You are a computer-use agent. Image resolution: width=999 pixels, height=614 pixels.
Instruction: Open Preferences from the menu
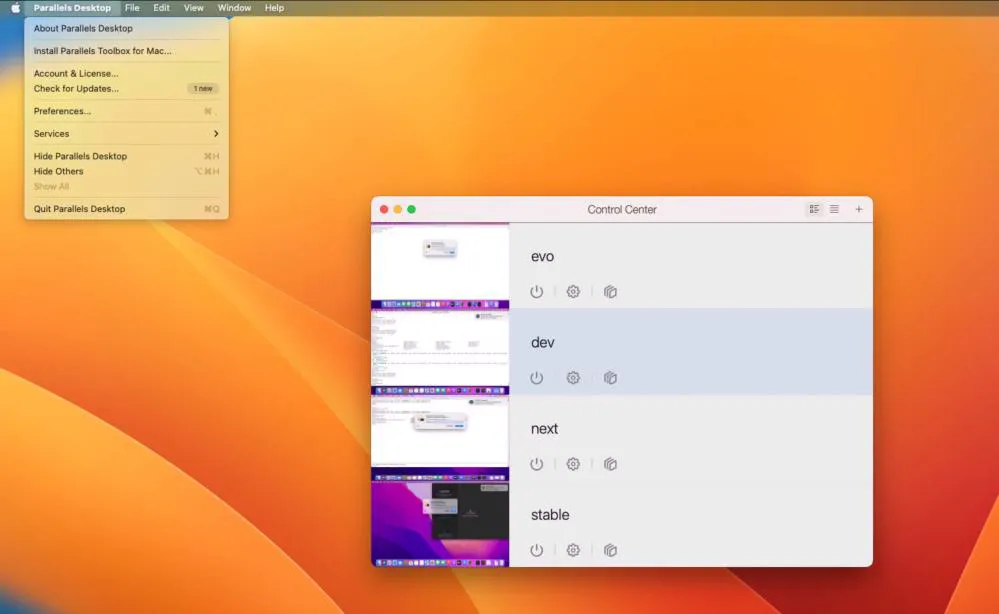click(x=126, y=111)
